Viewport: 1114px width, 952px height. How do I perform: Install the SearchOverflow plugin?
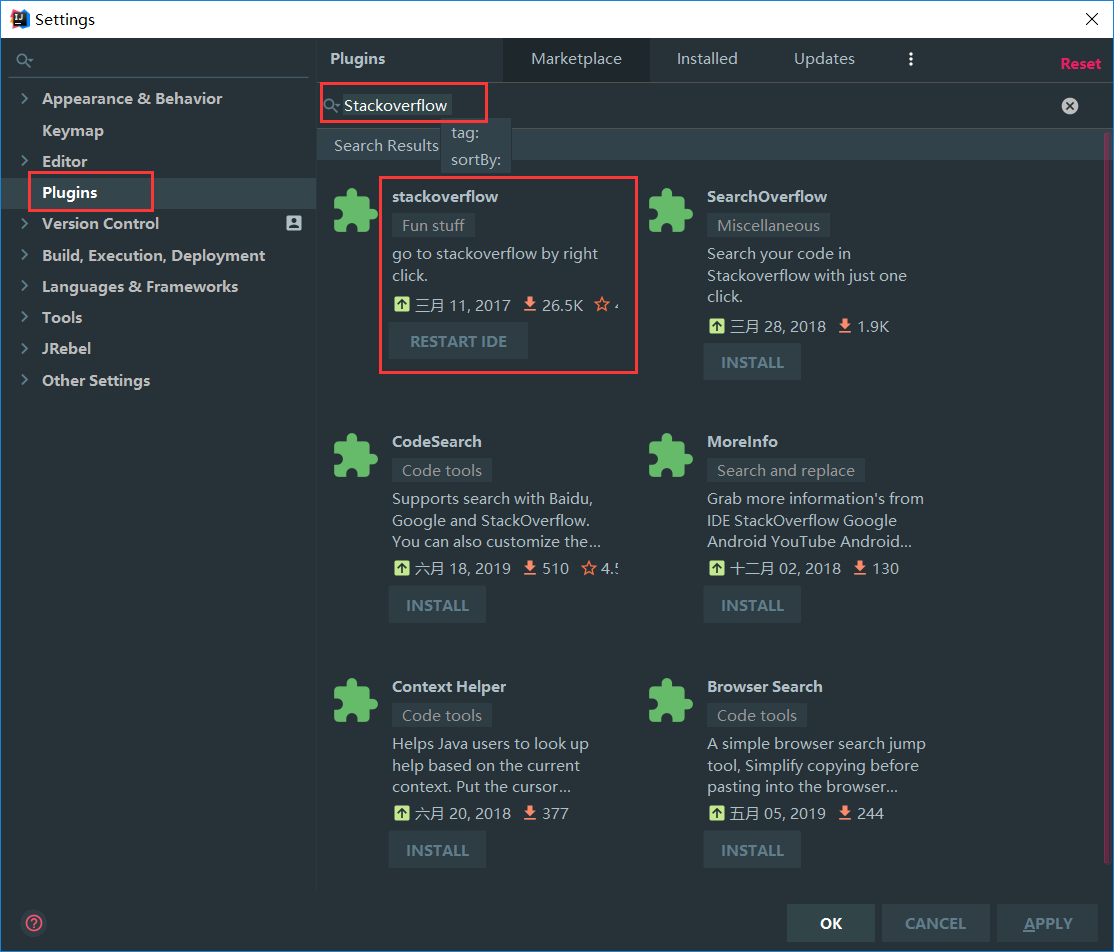point(752,362)
